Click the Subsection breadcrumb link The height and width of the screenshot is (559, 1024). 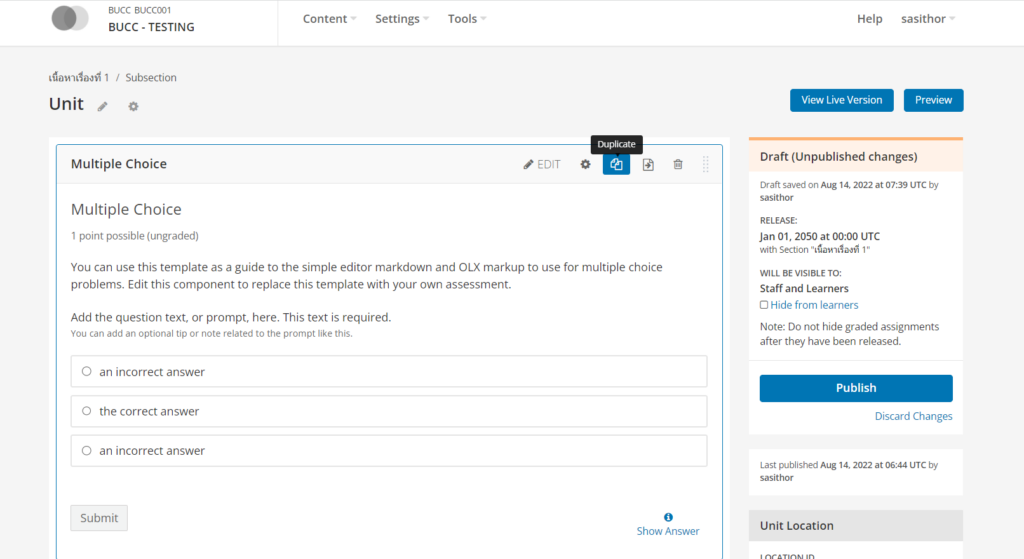pyautogui.click(x=151, y=77)
